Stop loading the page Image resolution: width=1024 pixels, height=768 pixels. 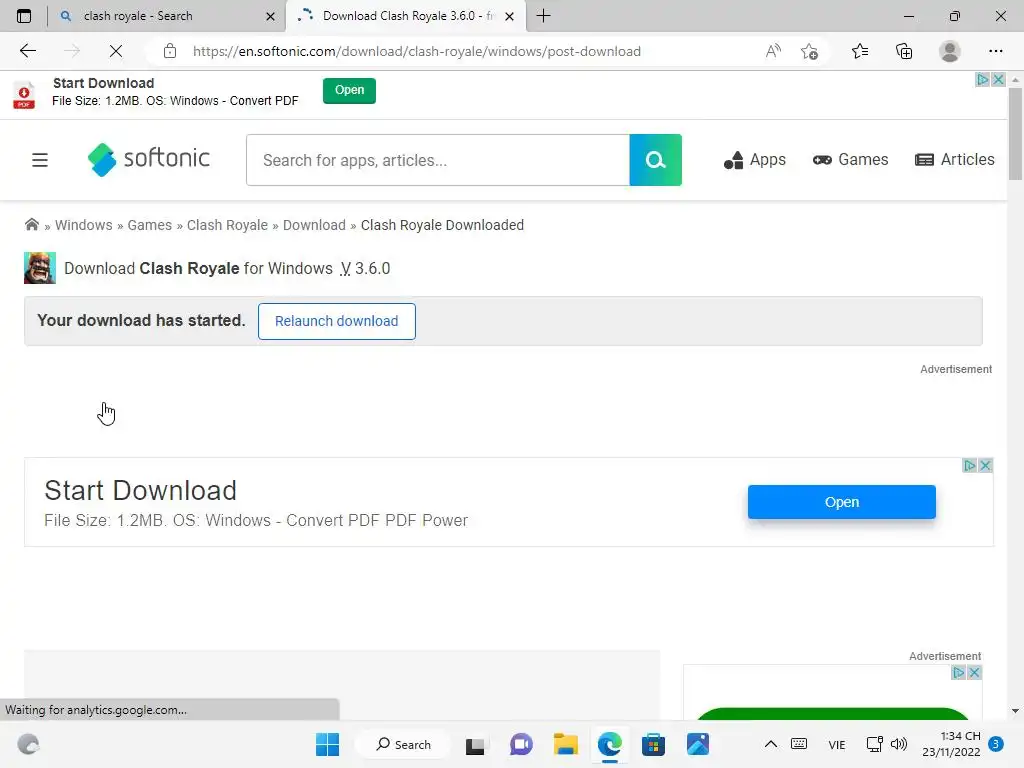pos(116,51)
